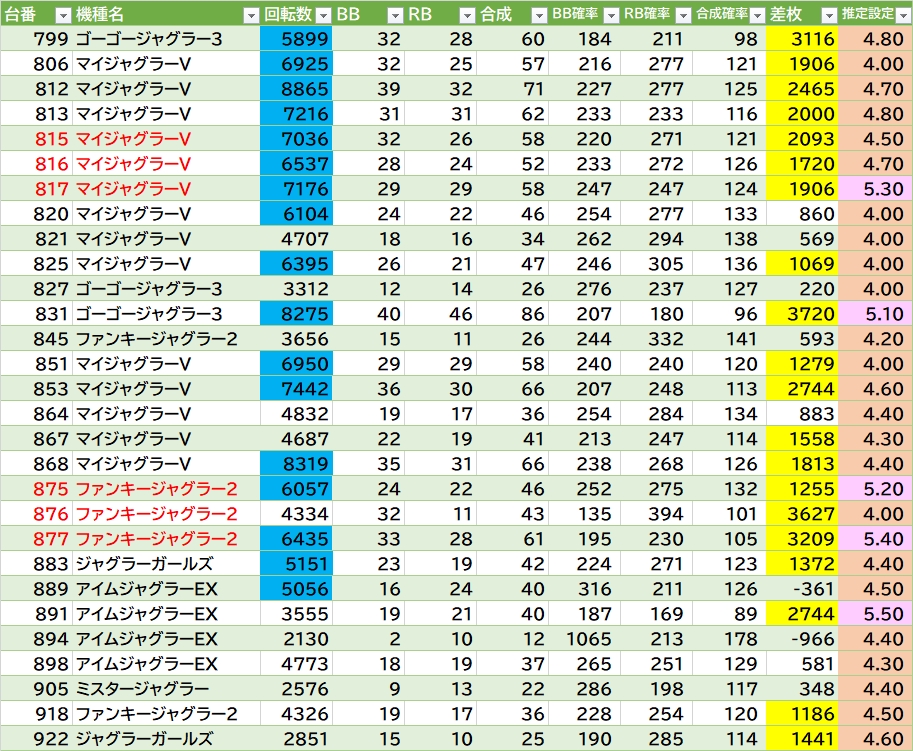Open the BB column filter dropdown
Image resolution: width=913 pixels, height=751 pixels.
[395, 15]
